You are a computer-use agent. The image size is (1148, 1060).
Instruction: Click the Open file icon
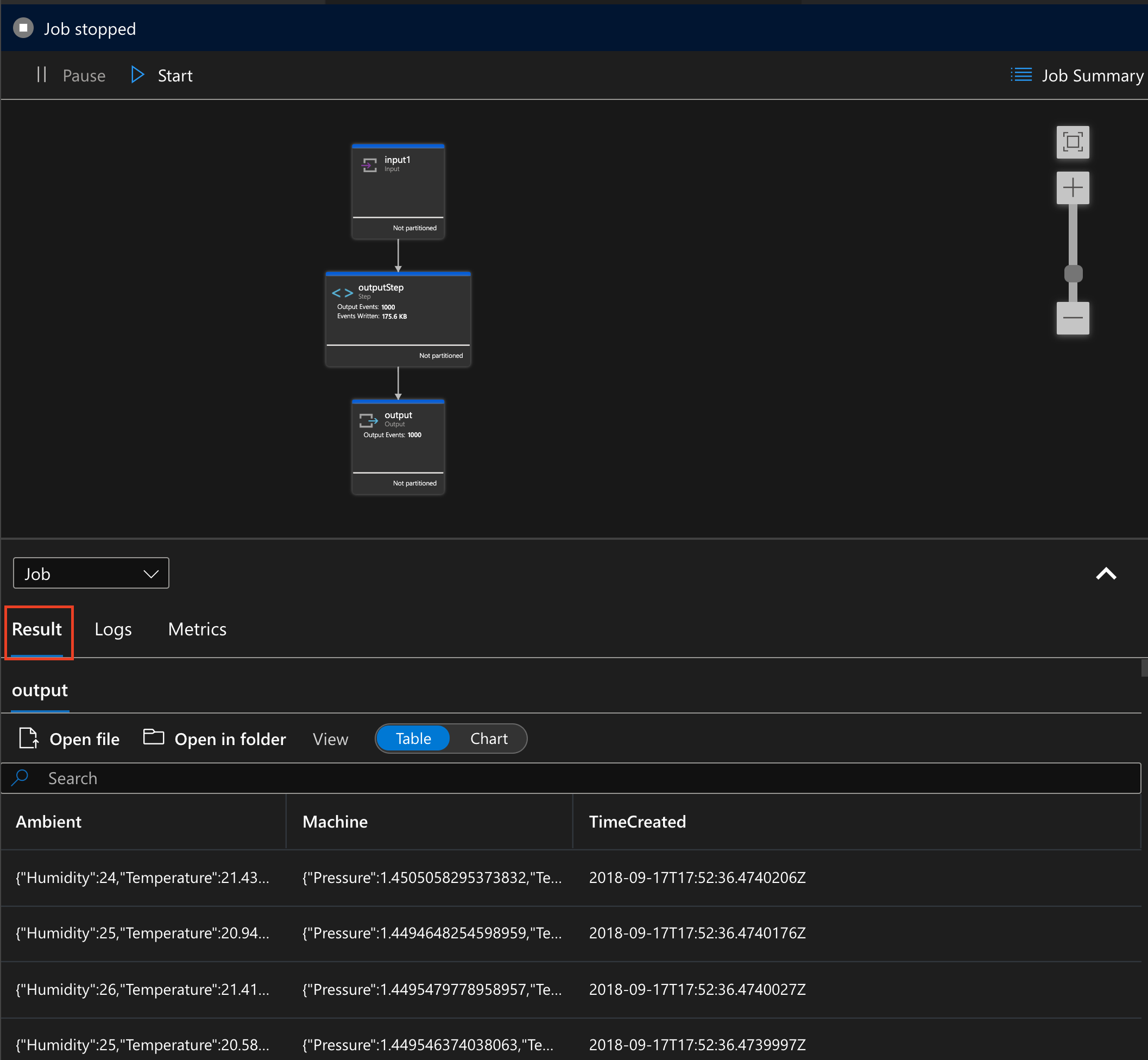29,738
